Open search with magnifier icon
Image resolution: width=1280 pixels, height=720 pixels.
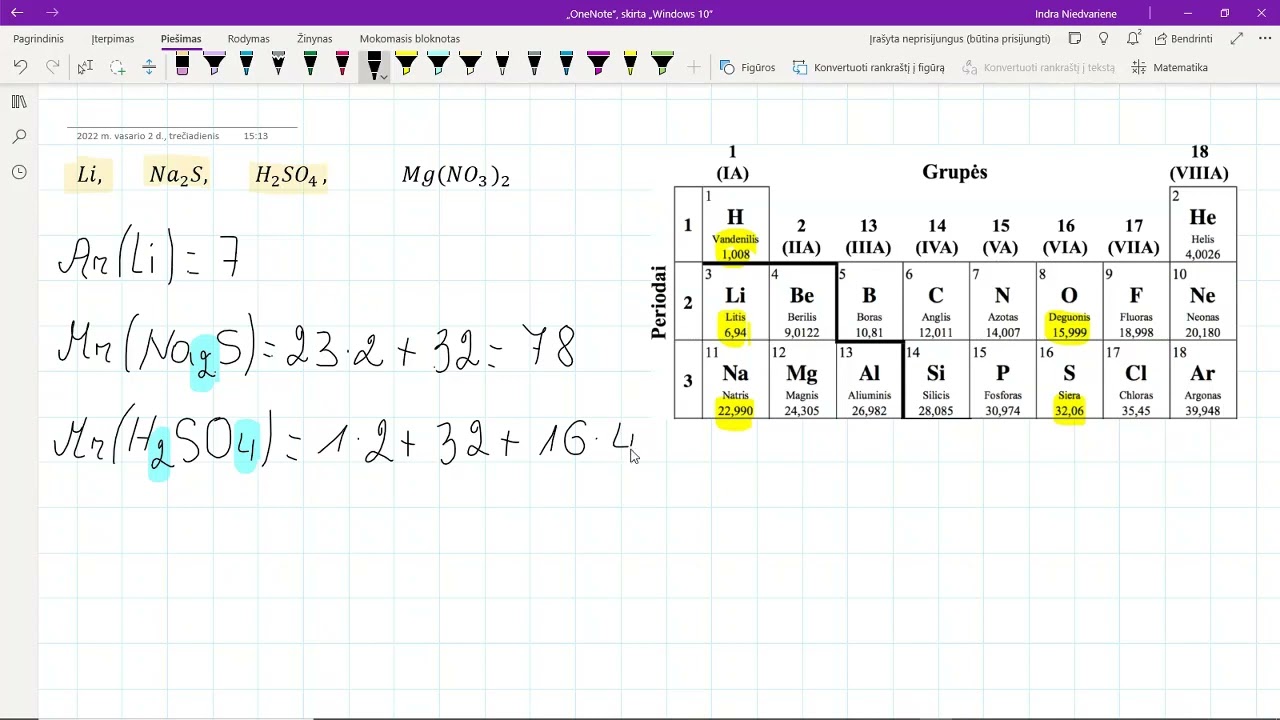click(x=19, y=137)
